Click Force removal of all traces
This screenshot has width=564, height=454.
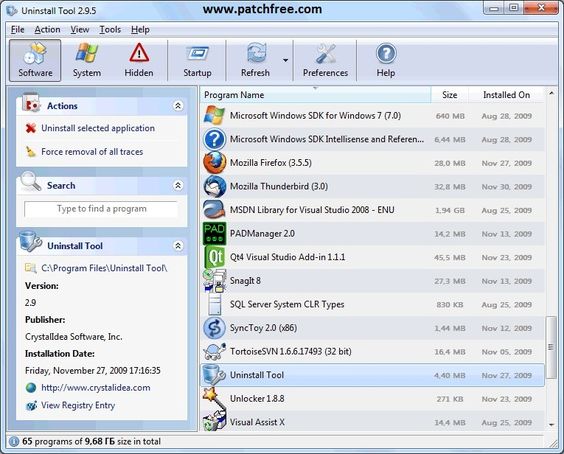pos(92,152)
